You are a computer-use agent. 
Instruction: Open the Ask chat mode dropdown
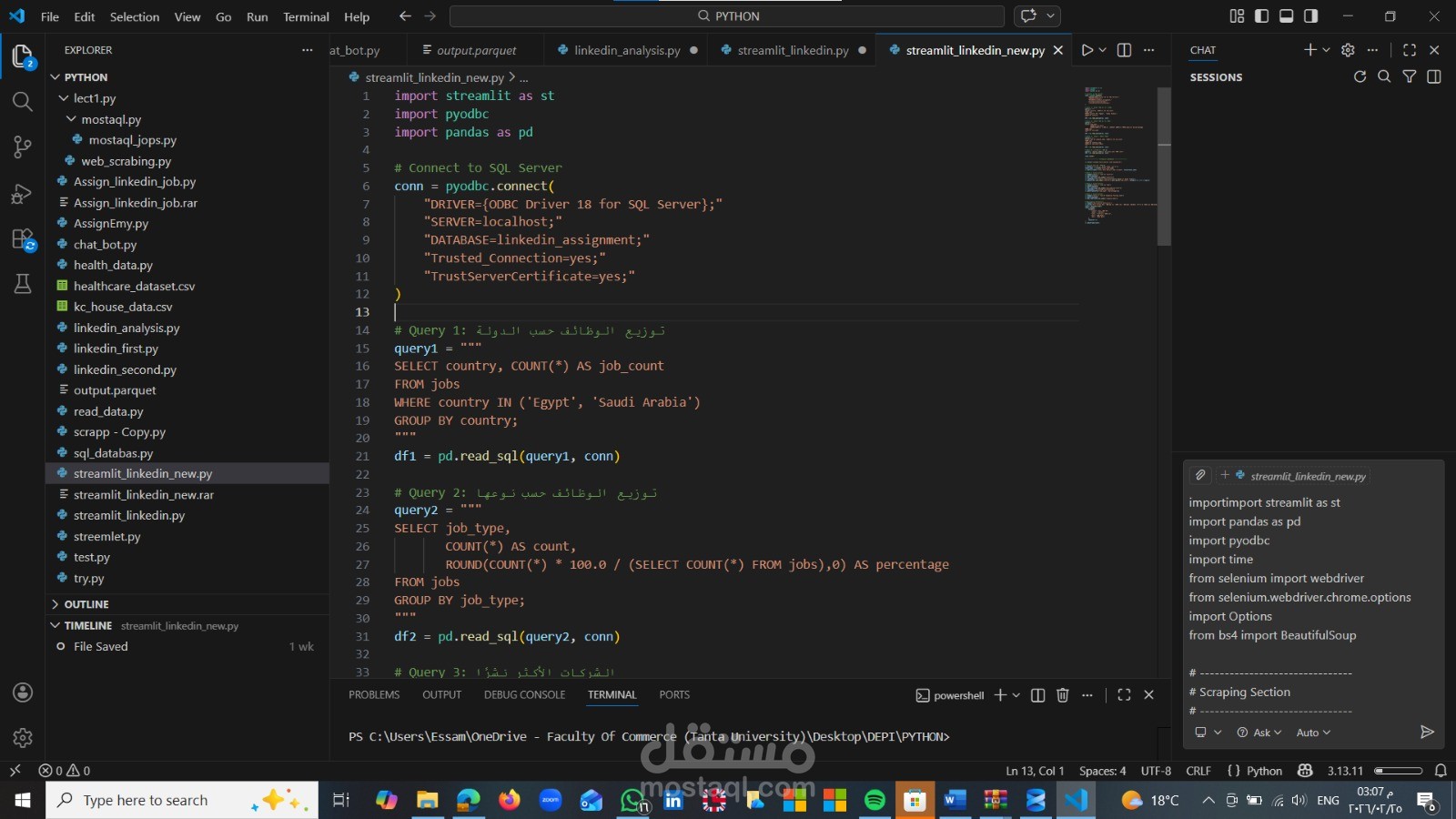pyautogui.click(x=1260, y=733)
